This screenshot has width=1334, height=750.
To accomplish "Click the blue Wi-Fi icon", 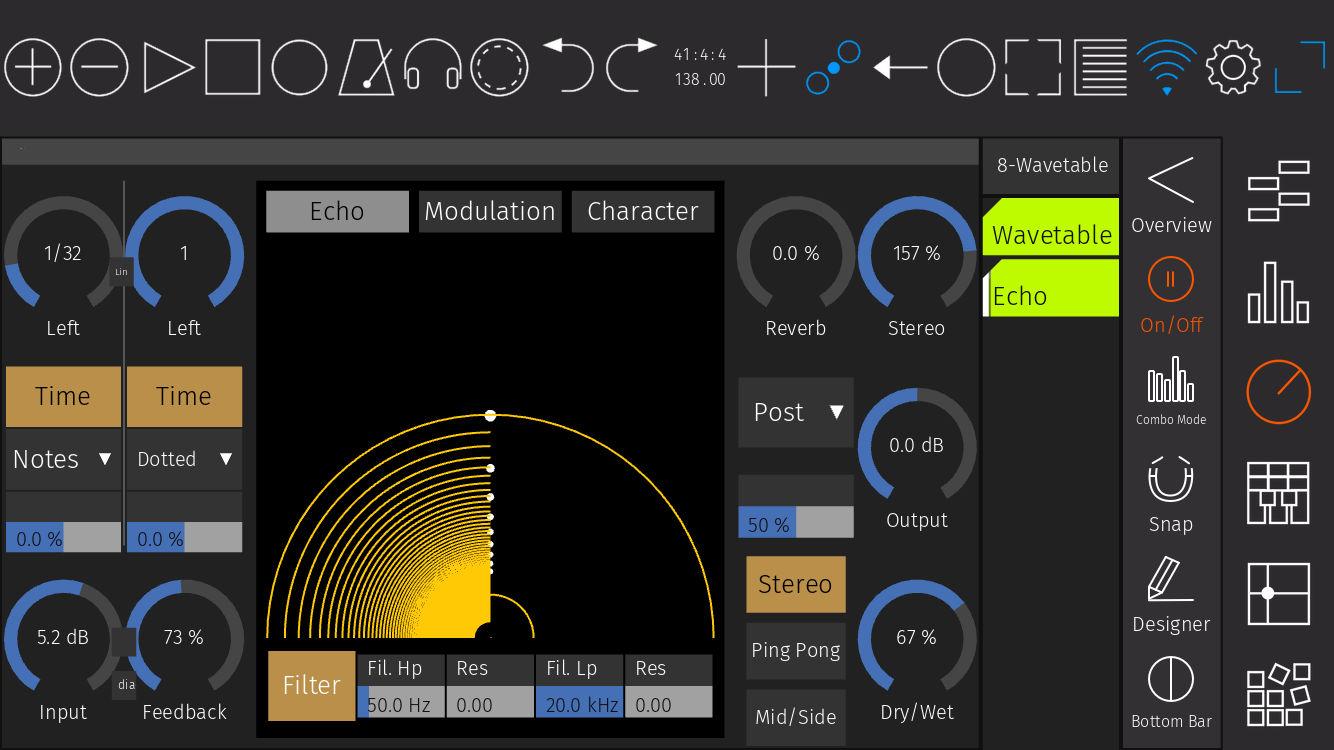I will click(1166, 67).
